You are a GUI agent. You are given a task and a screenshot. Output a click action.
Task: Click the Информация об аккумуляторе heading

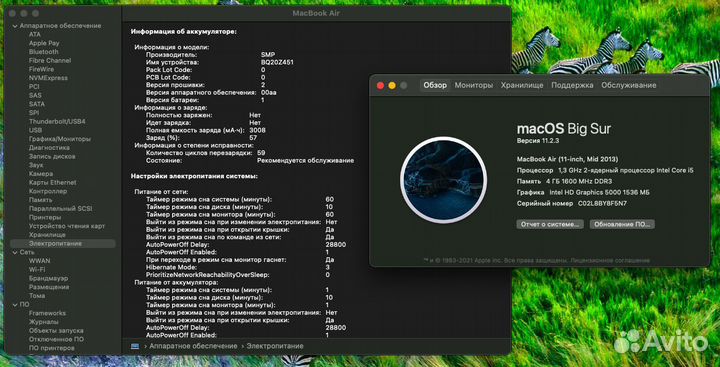click(184, 32)
